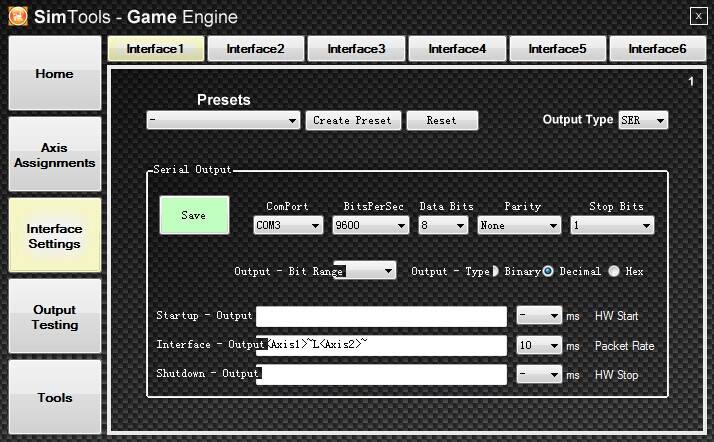714x442 pixels.
Task: Open the HW Stop ms dropdown
Action: point(539,375)
